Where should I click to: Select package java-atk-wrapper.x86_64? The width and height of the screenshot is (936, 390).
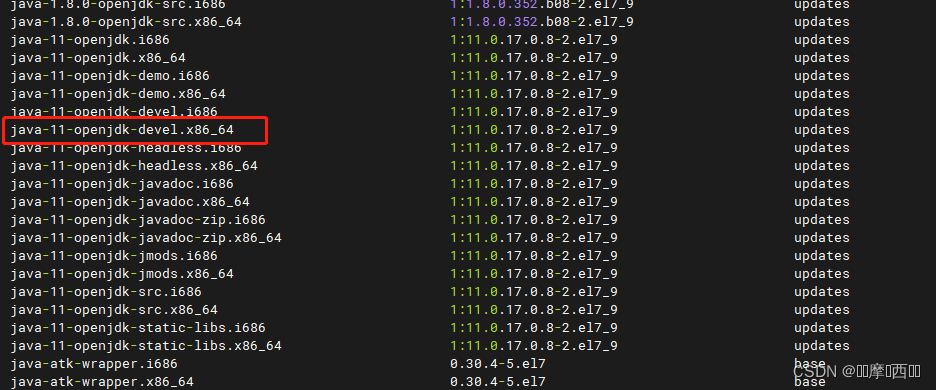[102, 382]
